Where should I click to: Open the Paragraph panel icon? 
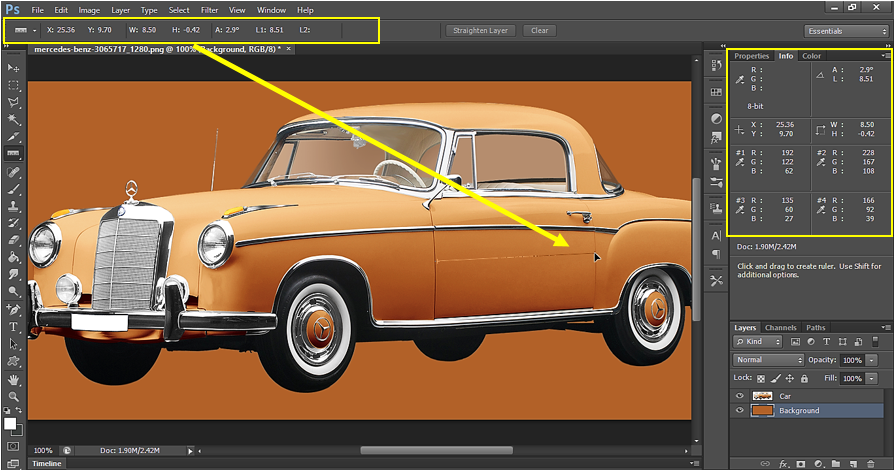[x=716, y=254]
